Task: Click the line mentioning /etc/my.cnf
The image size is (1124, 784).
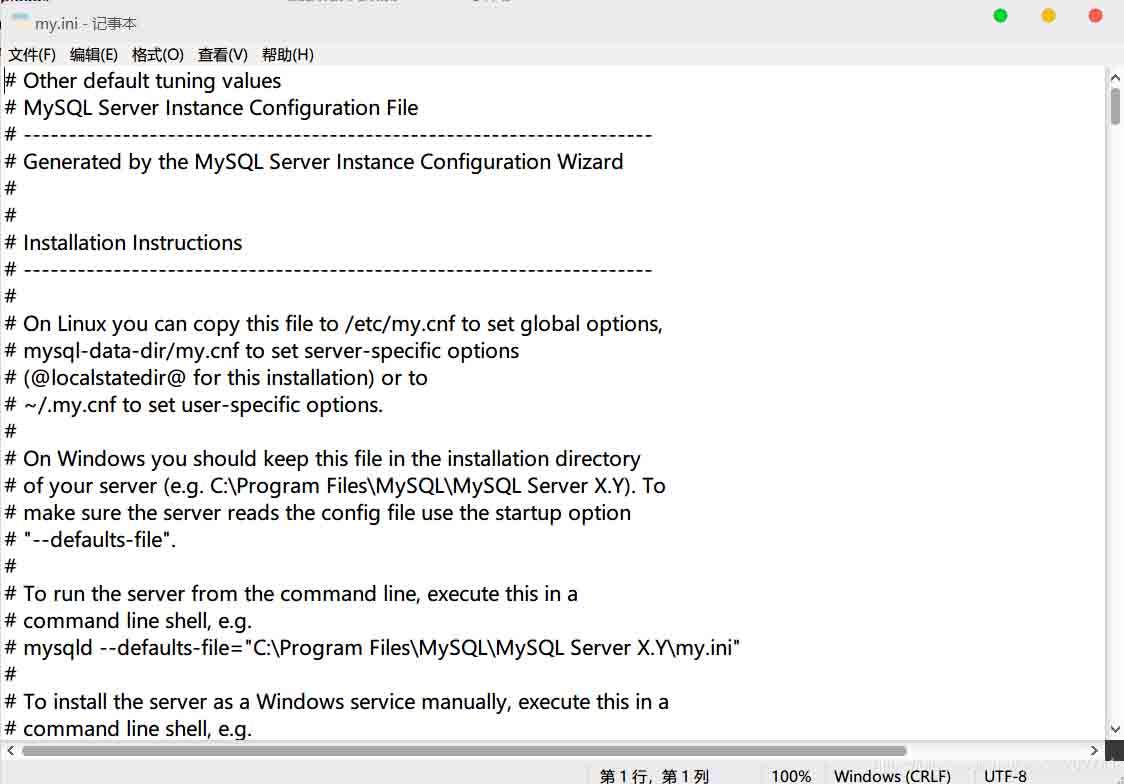Action: coord(333,324)
